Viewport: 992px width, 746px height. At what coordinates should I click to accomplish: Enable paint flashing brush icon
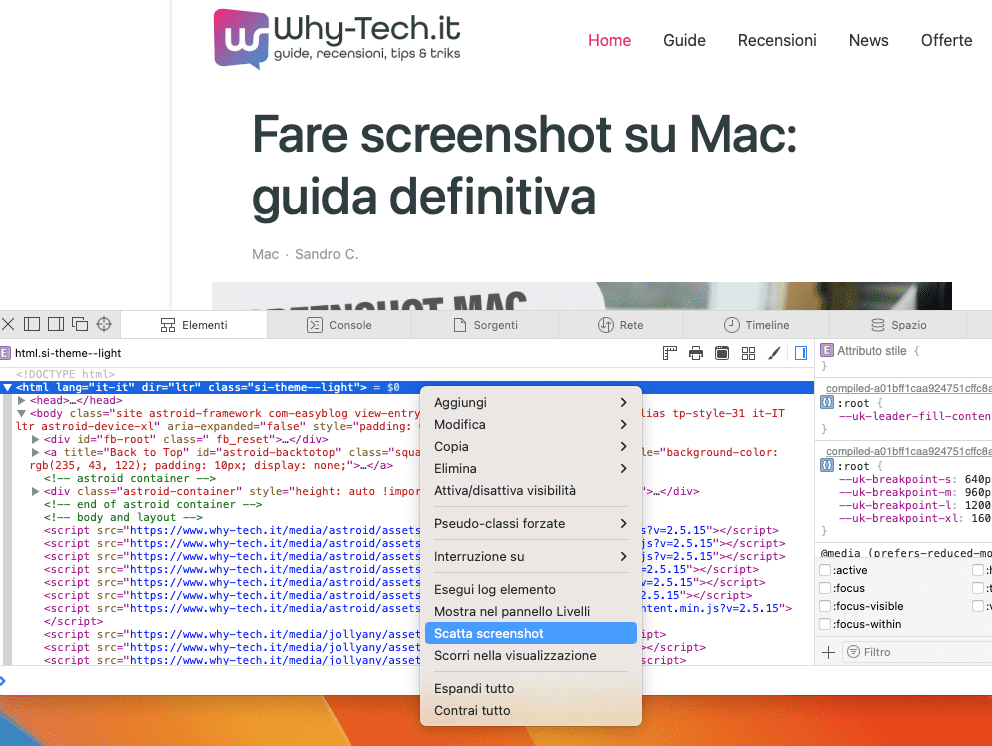pyautogui.click(x=774, y=353)
